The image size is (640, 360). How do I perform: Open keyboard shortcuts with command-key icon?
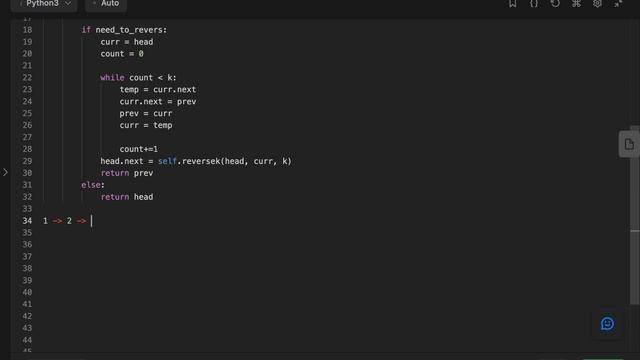pos(576,4)
